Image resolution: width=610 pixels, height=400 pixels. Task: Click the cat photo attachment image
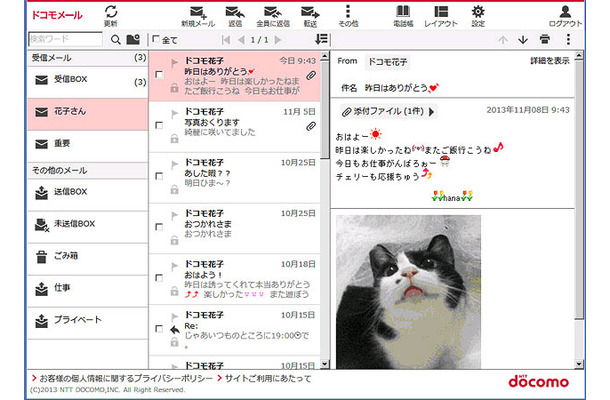pos(408,292)
